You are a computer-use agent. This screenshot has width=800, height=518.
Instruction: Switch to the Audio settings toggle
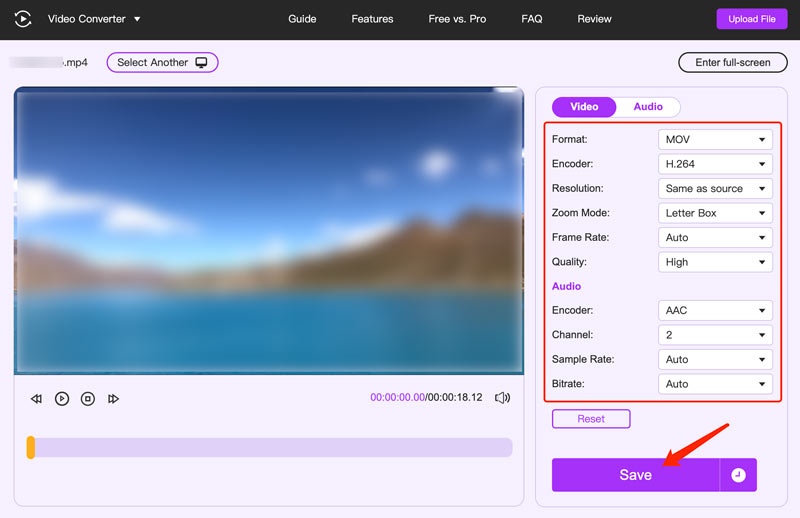click(648, 107)
